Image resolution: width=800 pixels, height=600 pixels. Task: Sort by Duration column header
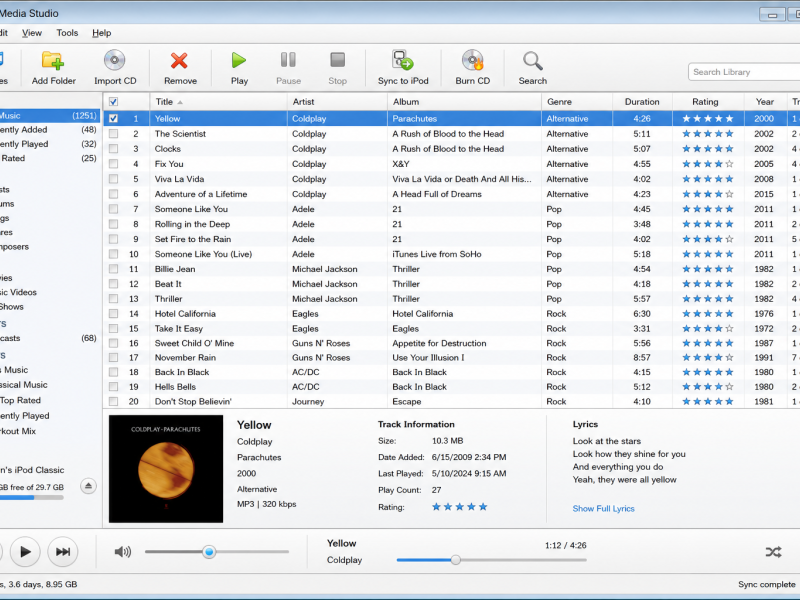(642, 102)
